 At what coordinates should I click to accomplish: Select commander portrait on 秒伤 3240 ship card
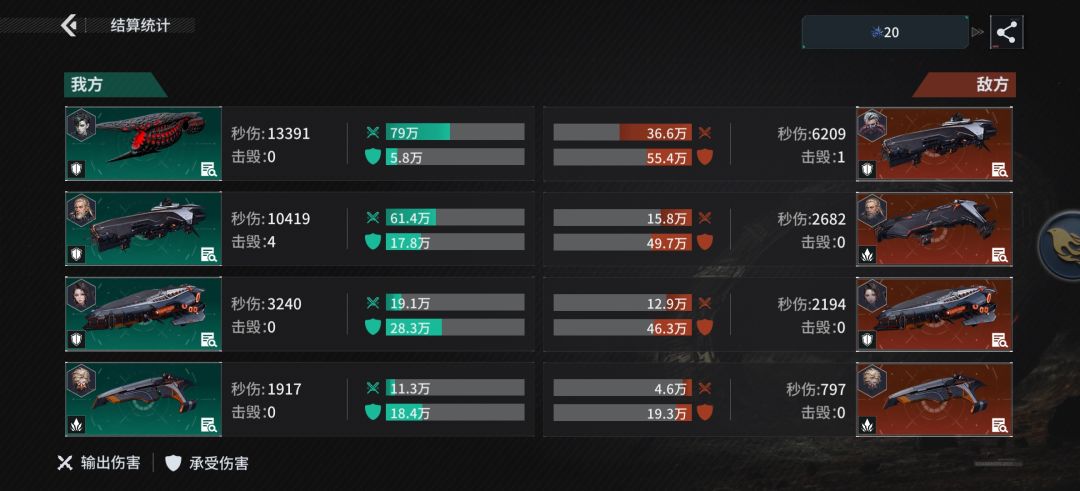click(x=81, y=295)
